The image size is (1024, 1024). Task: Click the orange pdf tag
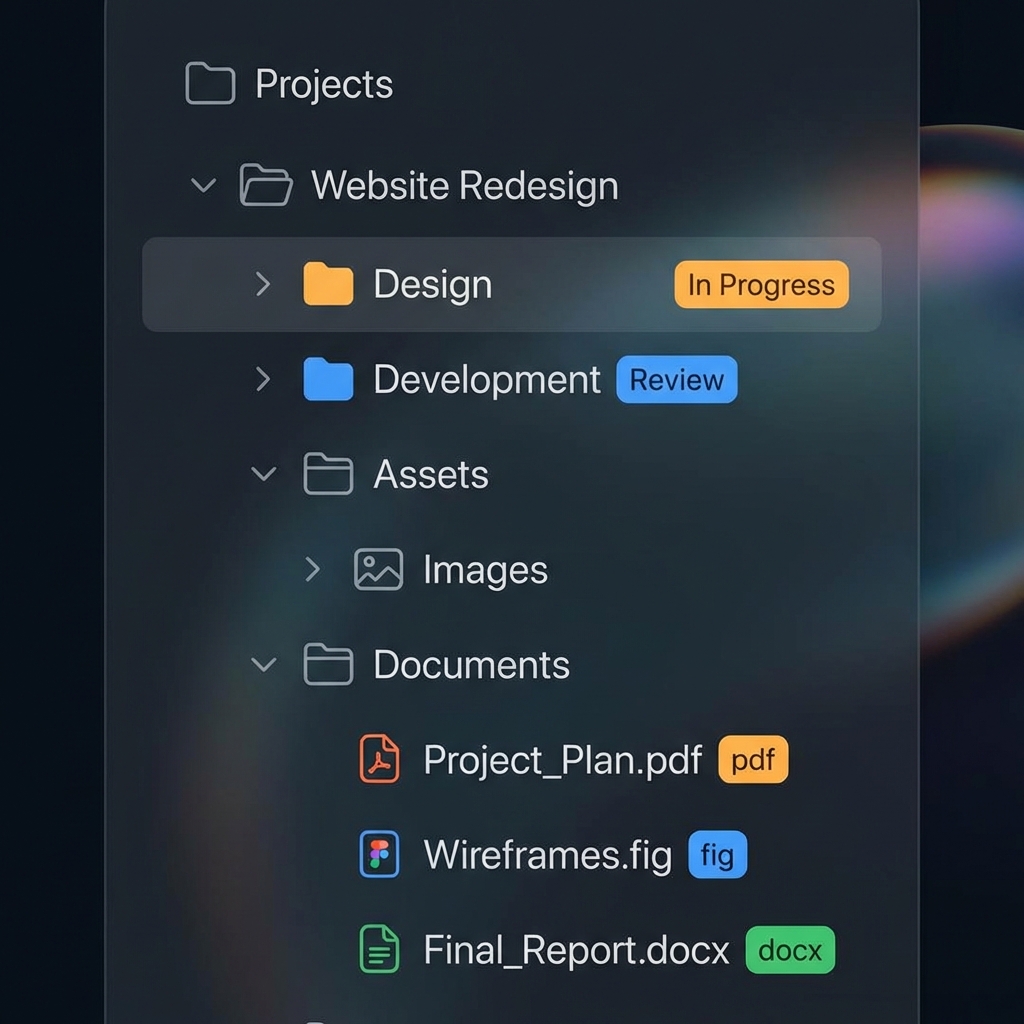click(x=753, y=760)
